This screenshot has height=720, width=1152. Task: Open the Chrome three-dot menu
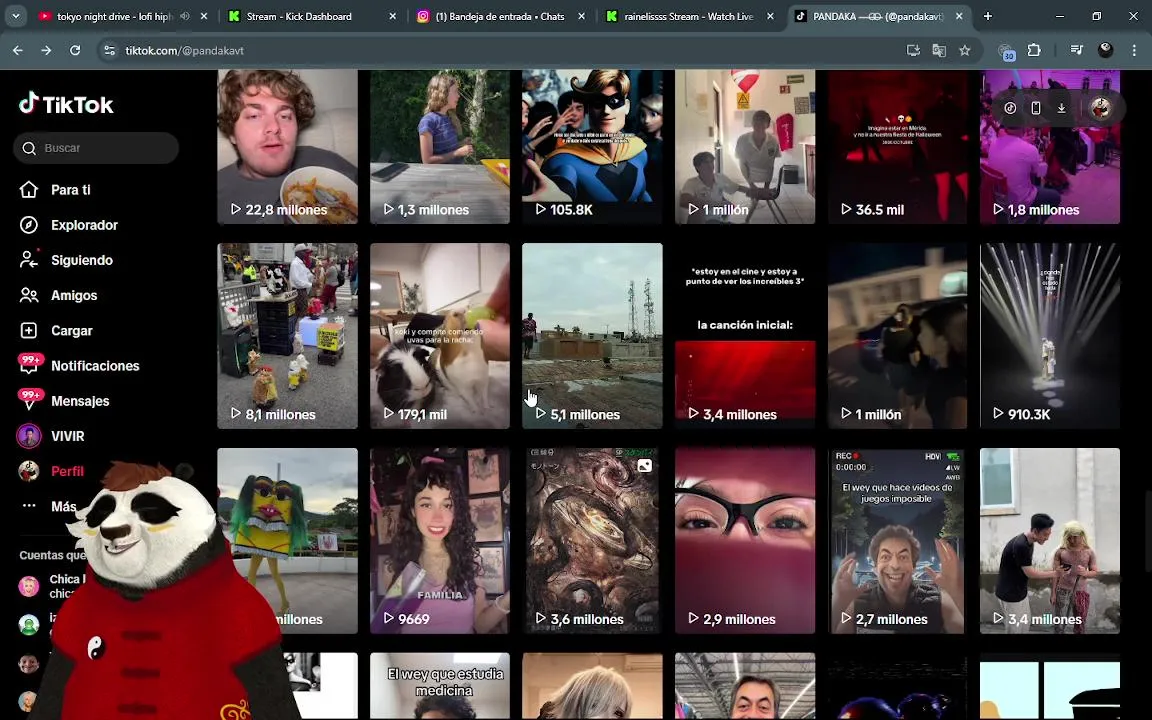(1134, 50)
